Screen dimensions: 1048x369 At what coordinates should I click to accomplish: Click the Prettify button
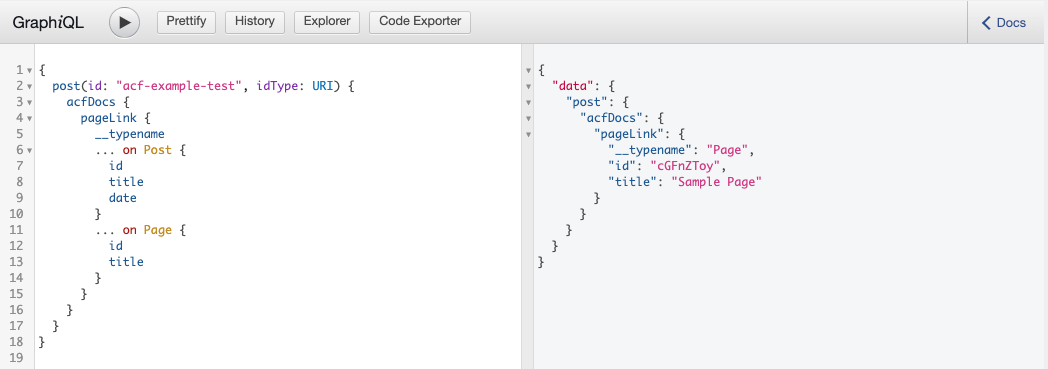[186, 21]
